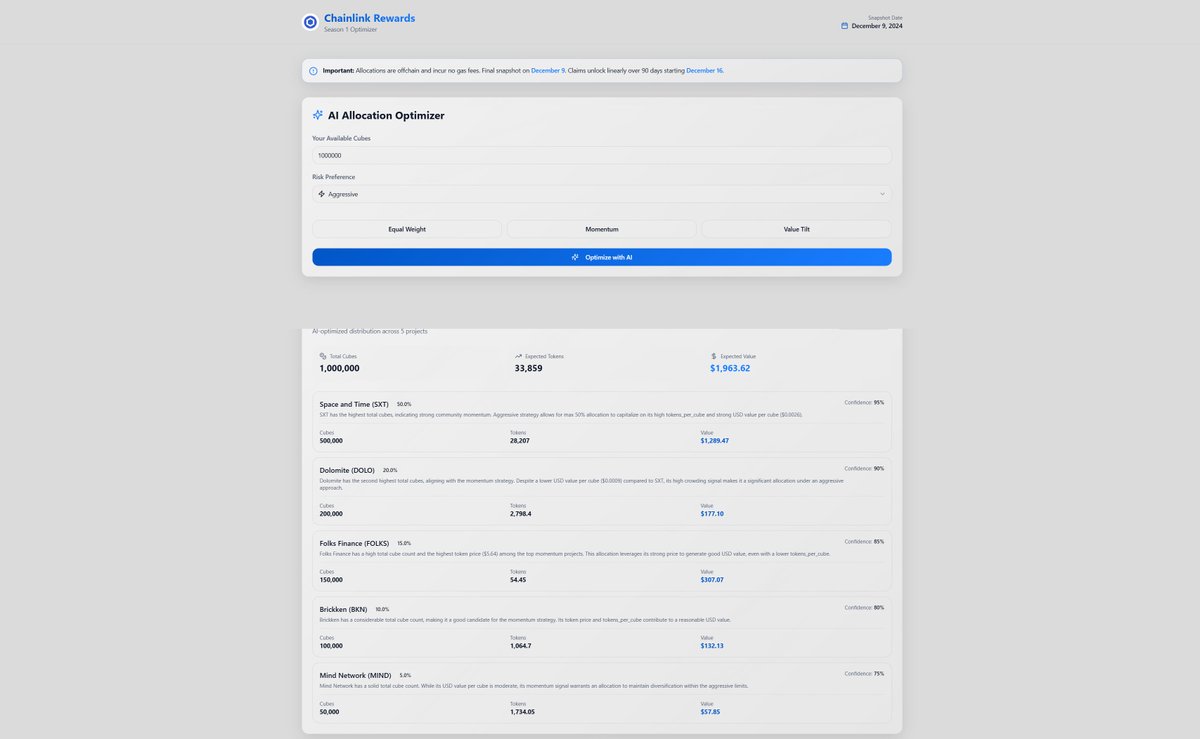Click the Confidence: 90% label

click(864, 468)
